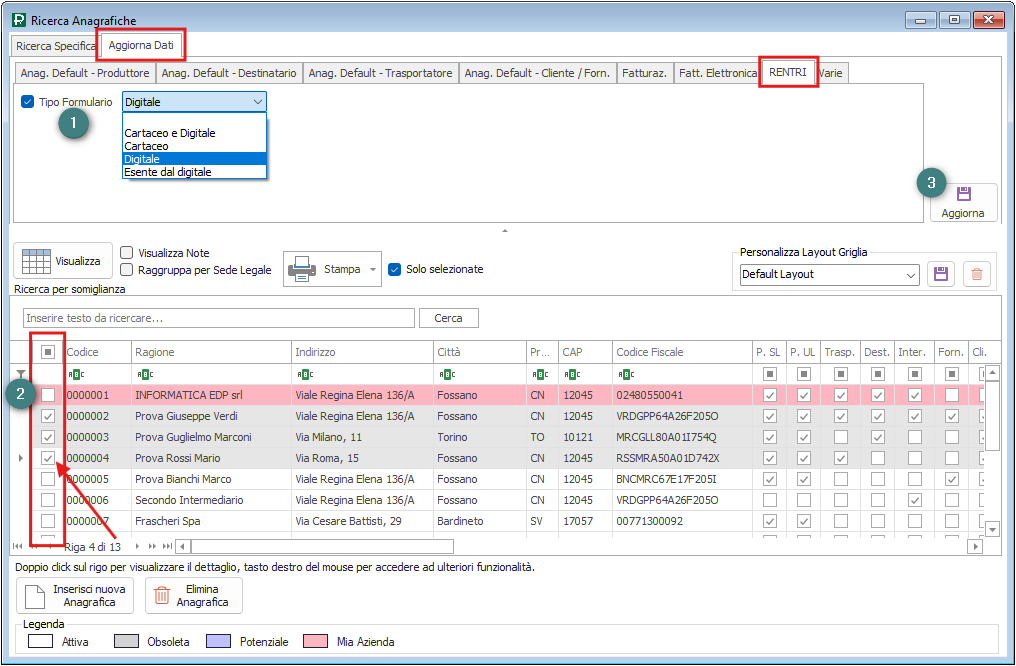Screen dimensions: 1016x666
Task: Toggle Raggruppa per Sede Legale checkbox
Action: coord(127,270)
